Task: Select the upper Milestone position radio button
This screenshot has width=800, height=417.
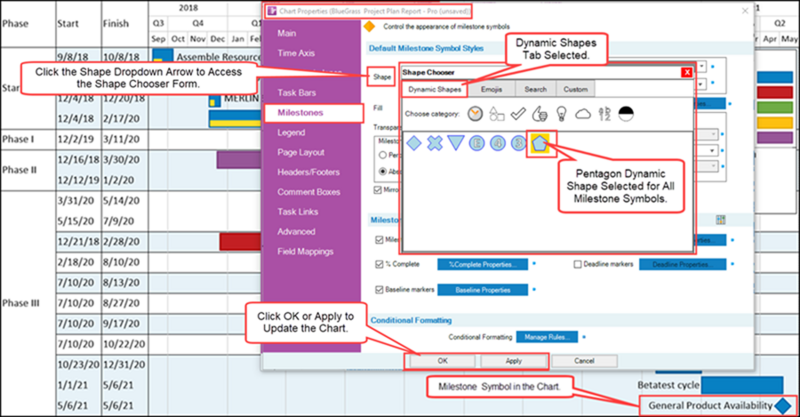Action: pos(383,155)
